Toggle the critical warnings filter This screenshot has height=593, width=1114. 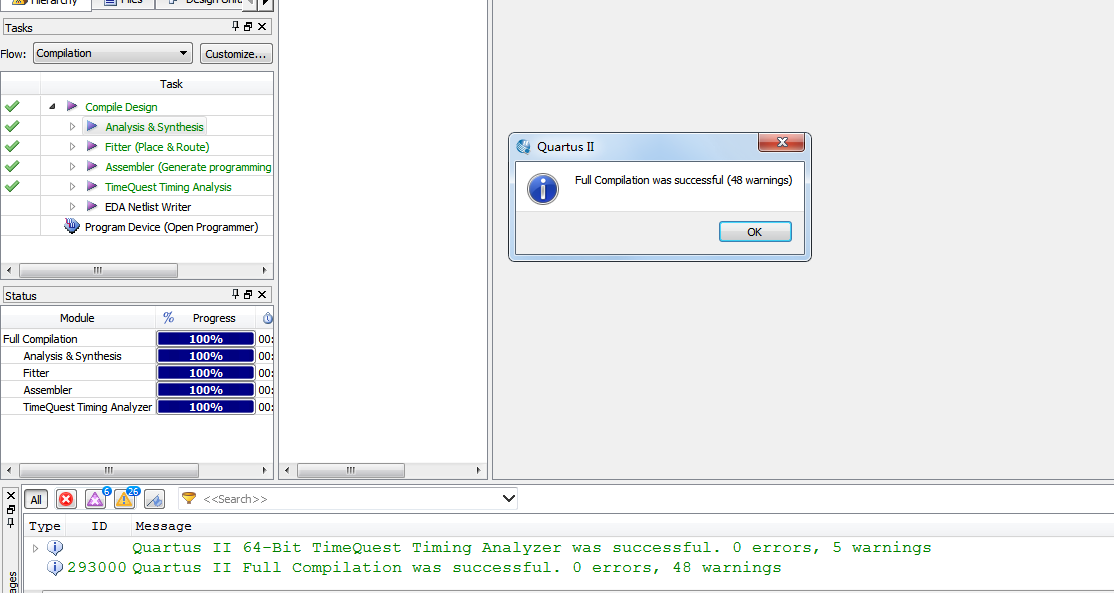point(96,498)
